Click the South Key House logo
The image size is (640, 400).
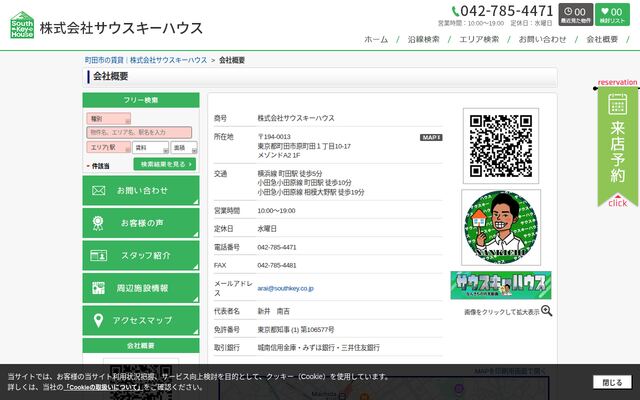coord(22,25)
